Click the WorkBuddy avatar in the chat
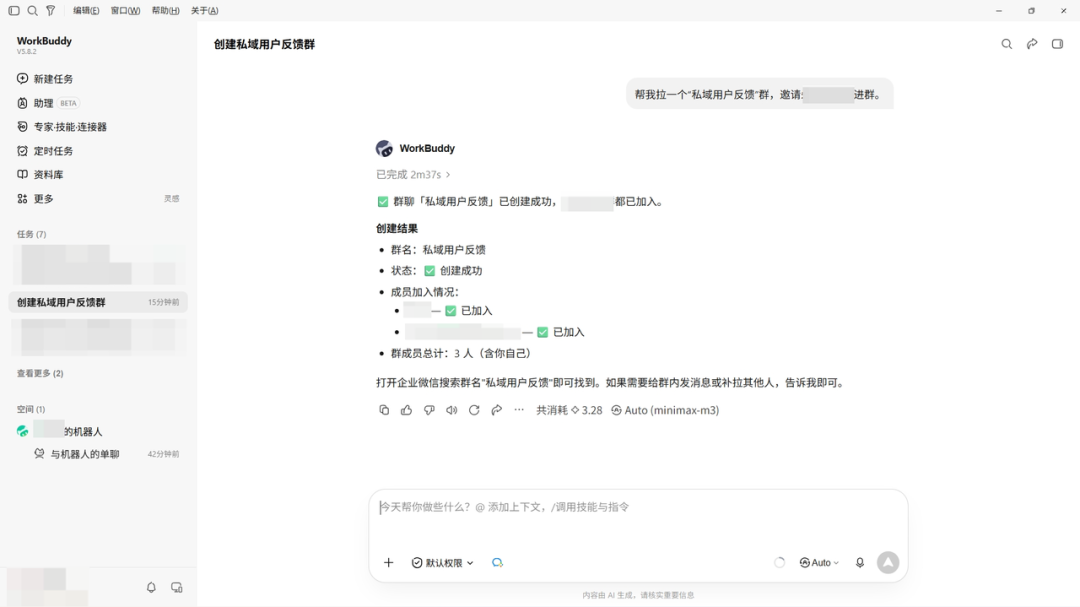This screenshot has width=1080, height=607. click(384, 148)
